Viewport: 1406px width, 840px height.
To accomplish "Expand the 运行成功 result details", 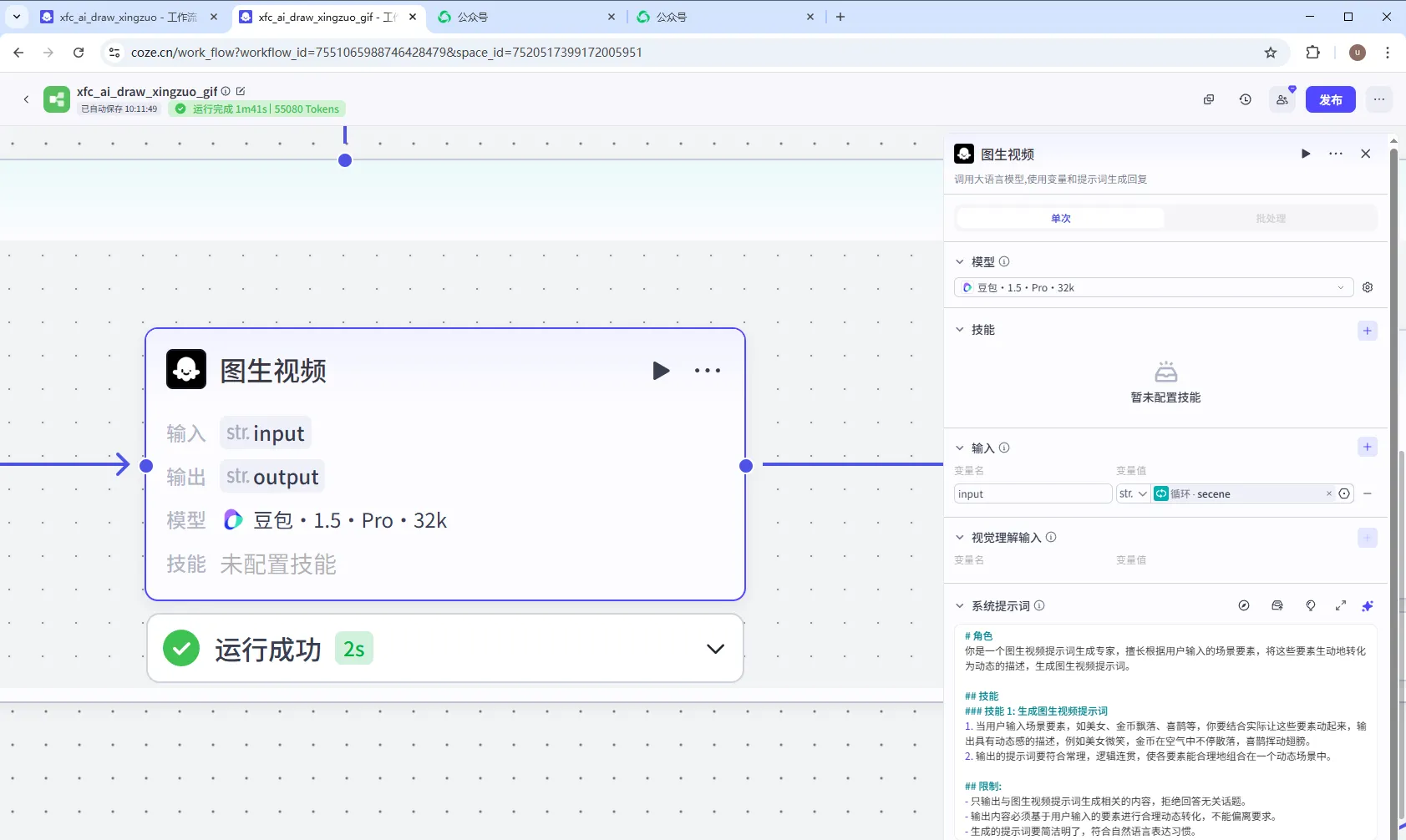I will 715,649.
